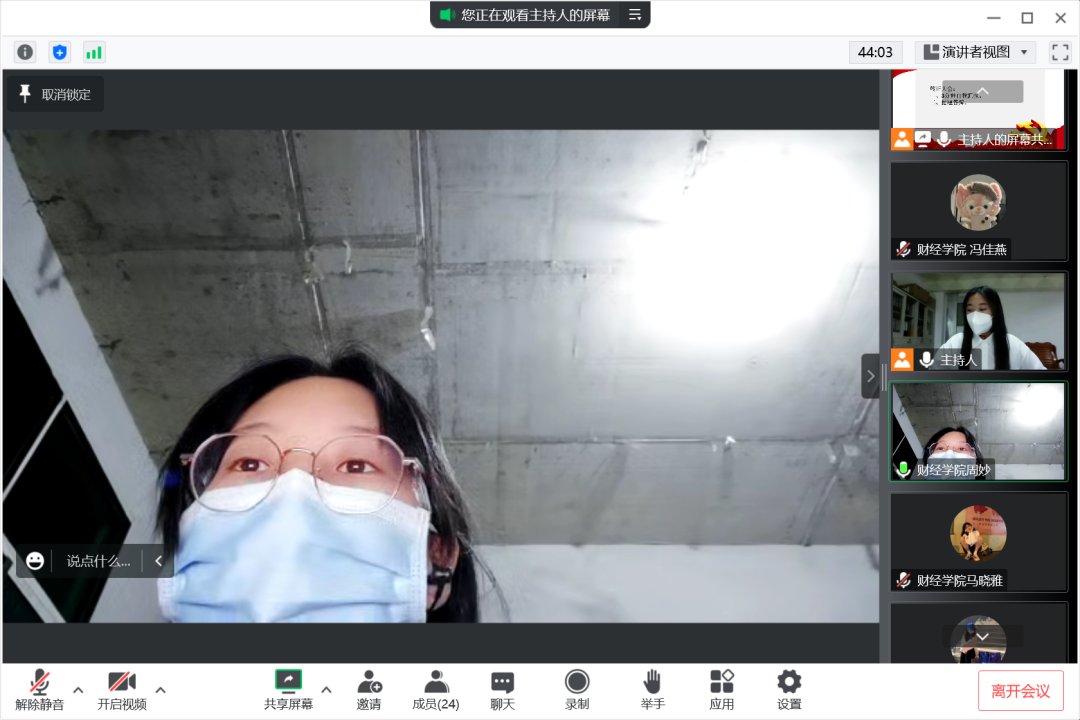Screen dimensions: 1080x720
Task: Leave meeting via 离开会议 button
Action: [1021, 691]
